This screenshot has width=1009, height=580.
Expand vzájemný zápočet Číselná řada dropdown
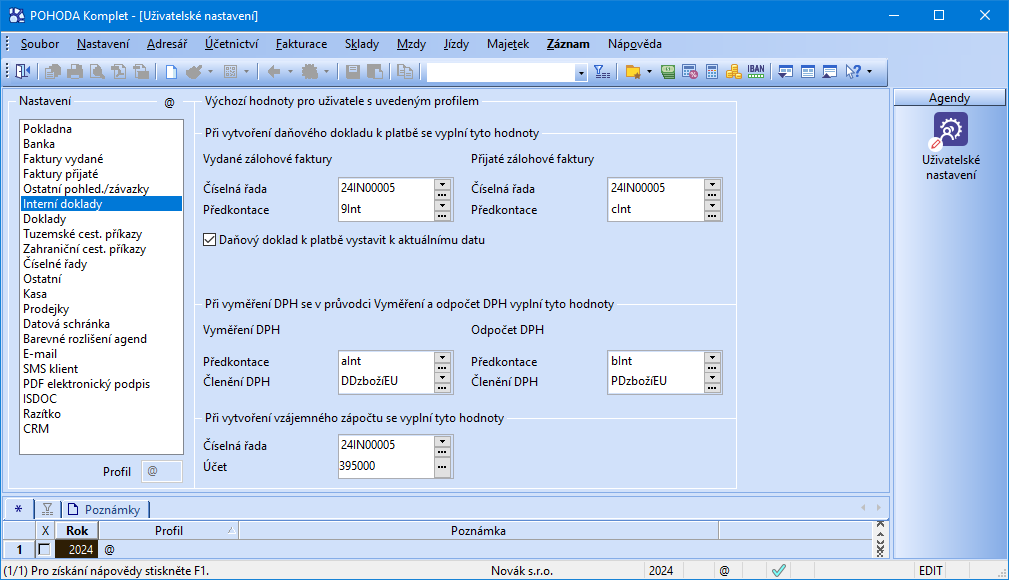pos(442,442)
